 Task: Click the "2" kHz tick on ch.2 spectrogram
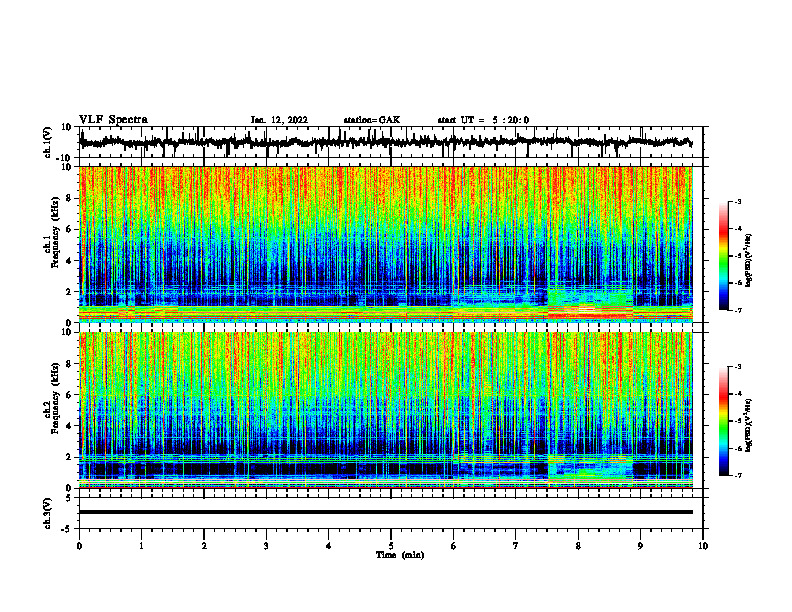[x=69, y=457]
